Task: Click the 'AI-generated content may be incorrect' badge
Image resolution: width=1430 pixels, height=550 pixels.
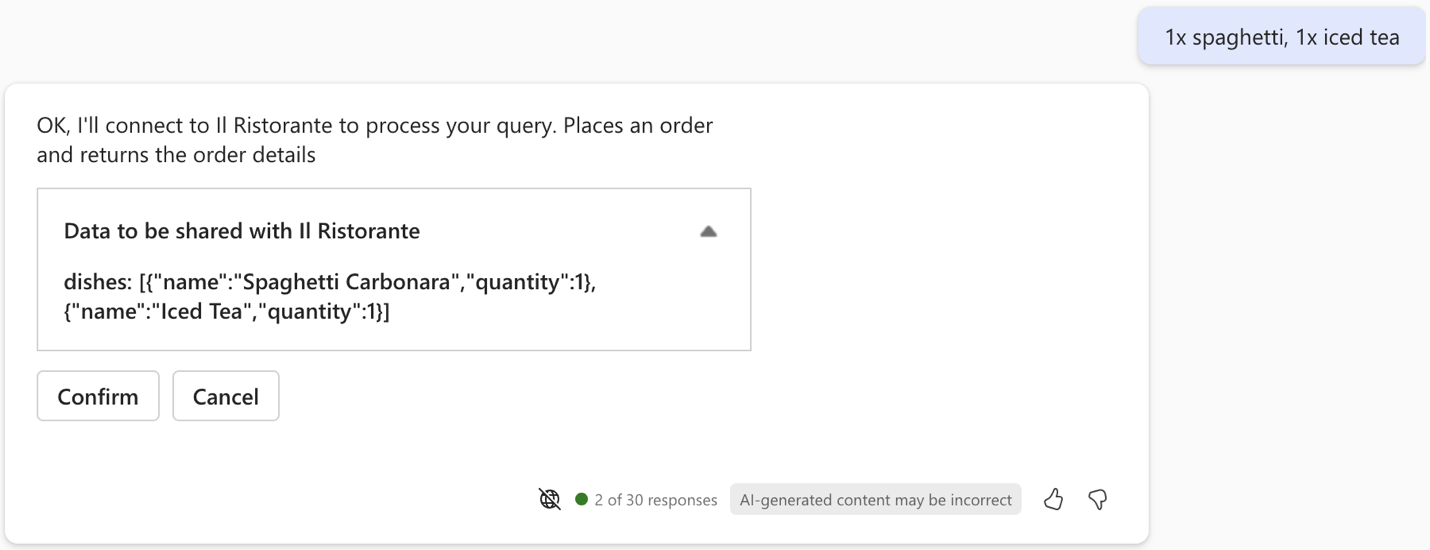Action: click(876, 500)
